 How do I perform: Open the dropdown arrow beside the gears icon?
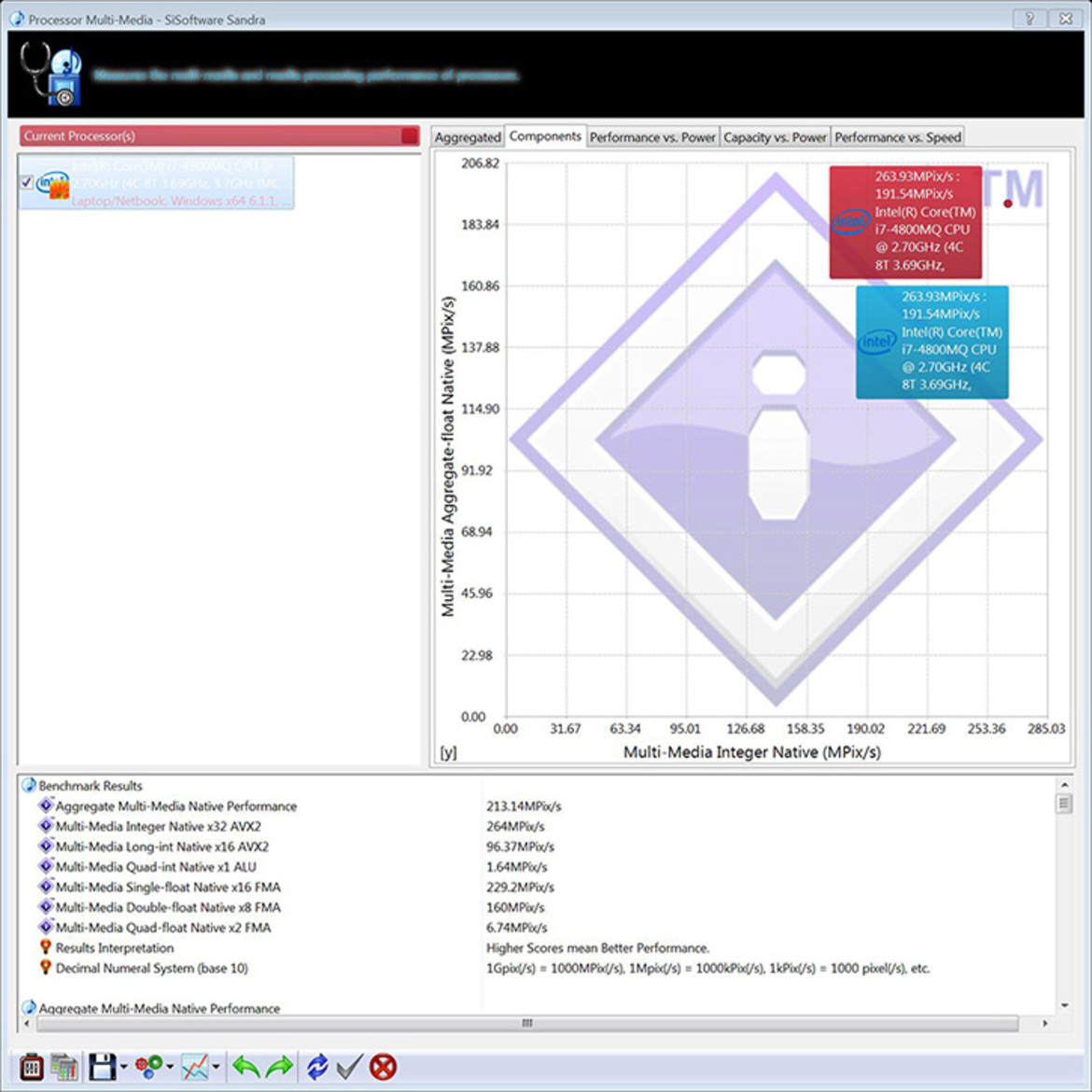[x=170, y=1067]
